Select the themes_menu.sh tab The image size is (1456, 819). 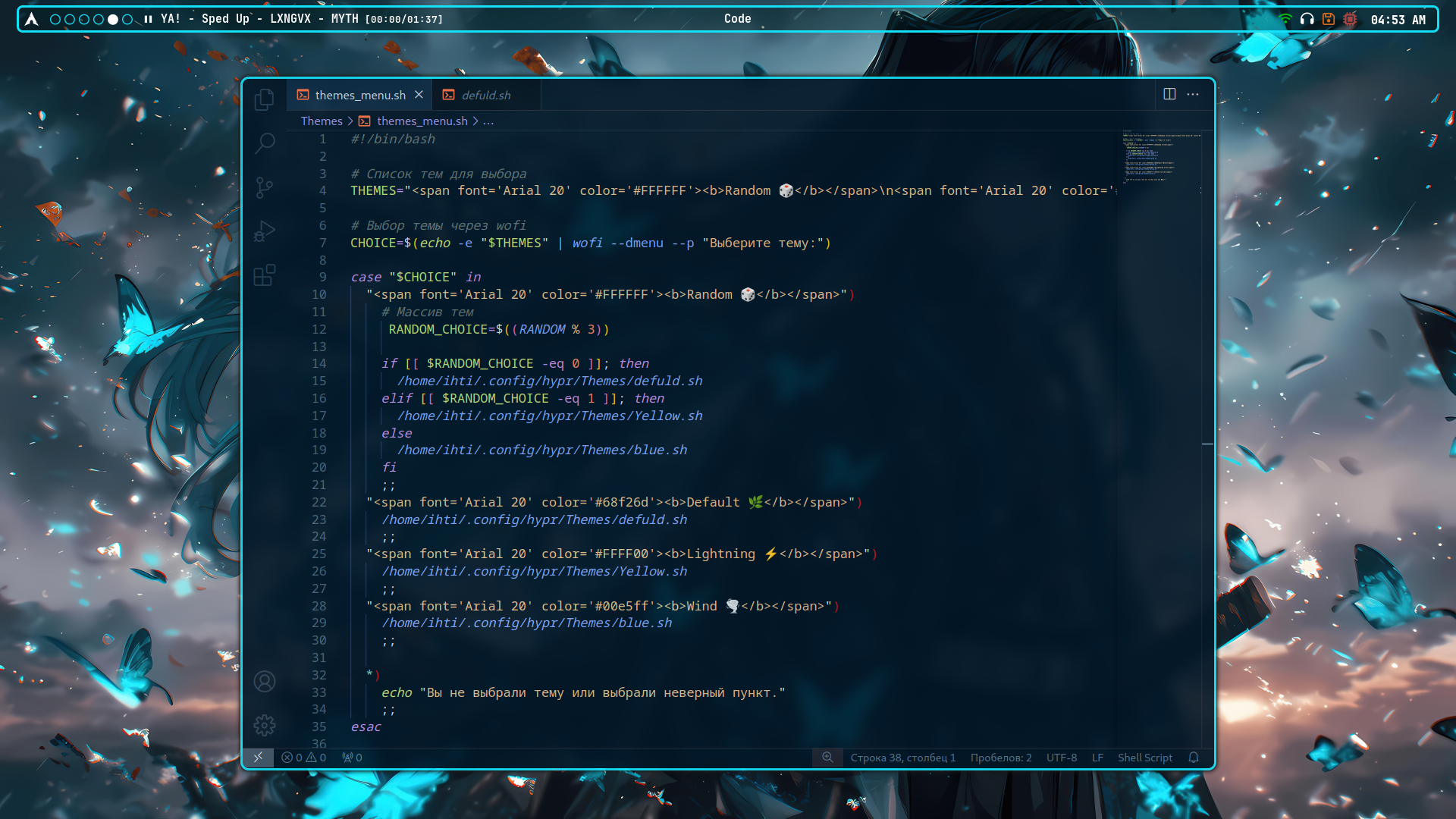click(360, 96)
